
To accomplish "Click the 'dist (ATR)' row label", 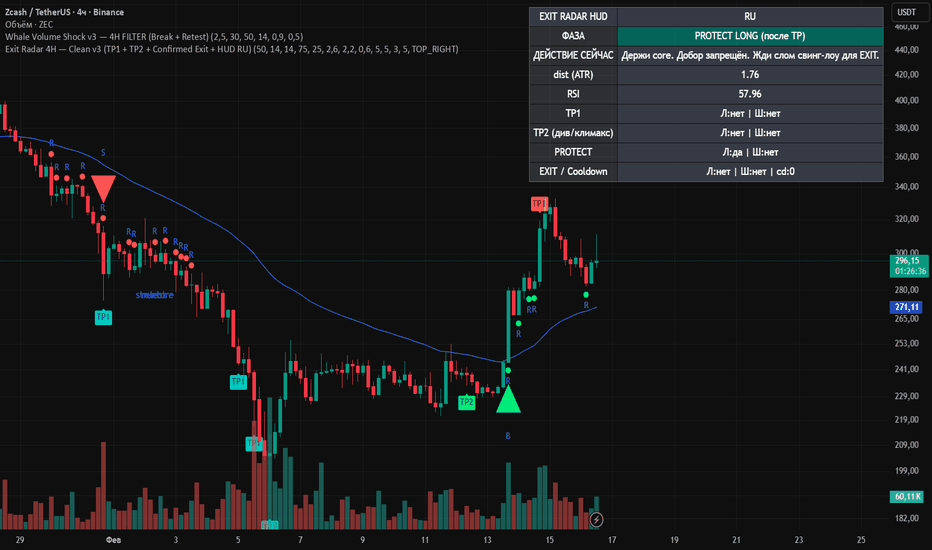I will point(574,74).
